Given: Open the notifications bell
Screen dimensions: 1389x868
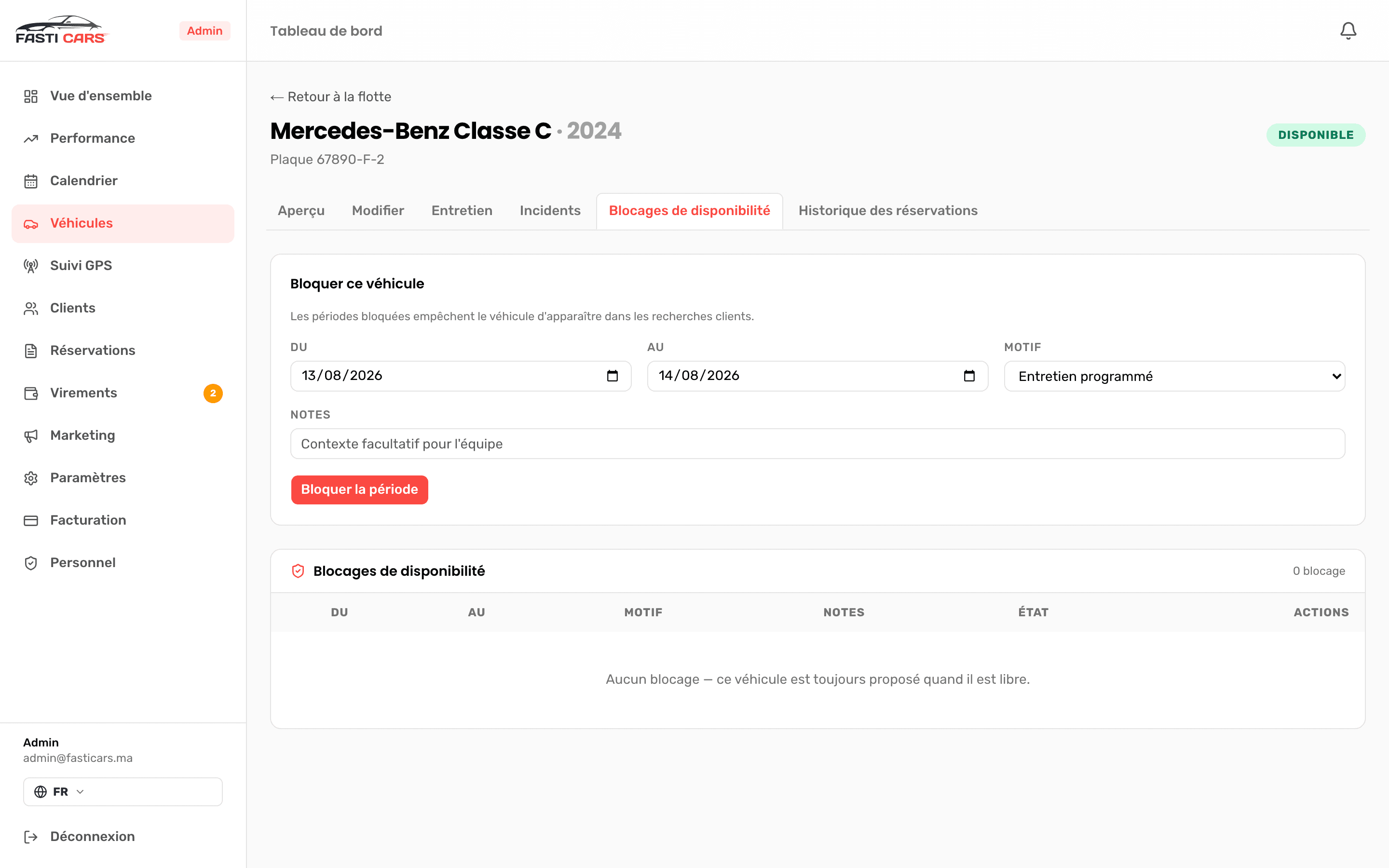Looking at the screenshot, I should [1348, 30].
